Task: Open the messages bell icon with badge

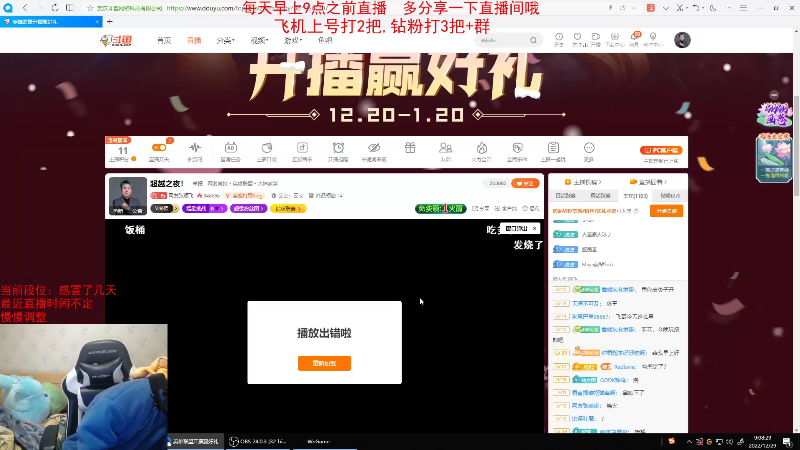Action: pyautogui.click(x=634, y=39)
